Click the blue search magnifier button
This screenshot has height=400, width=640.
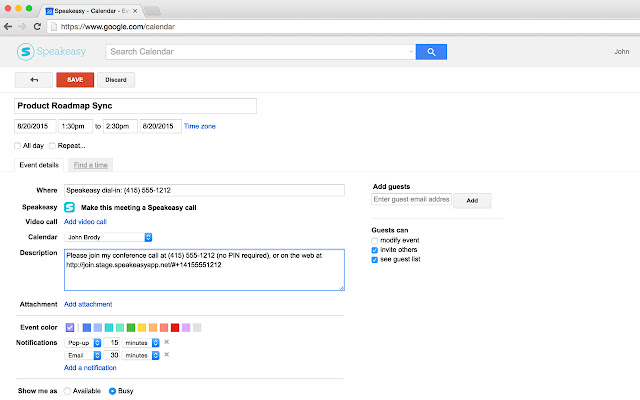click(431, 52)
